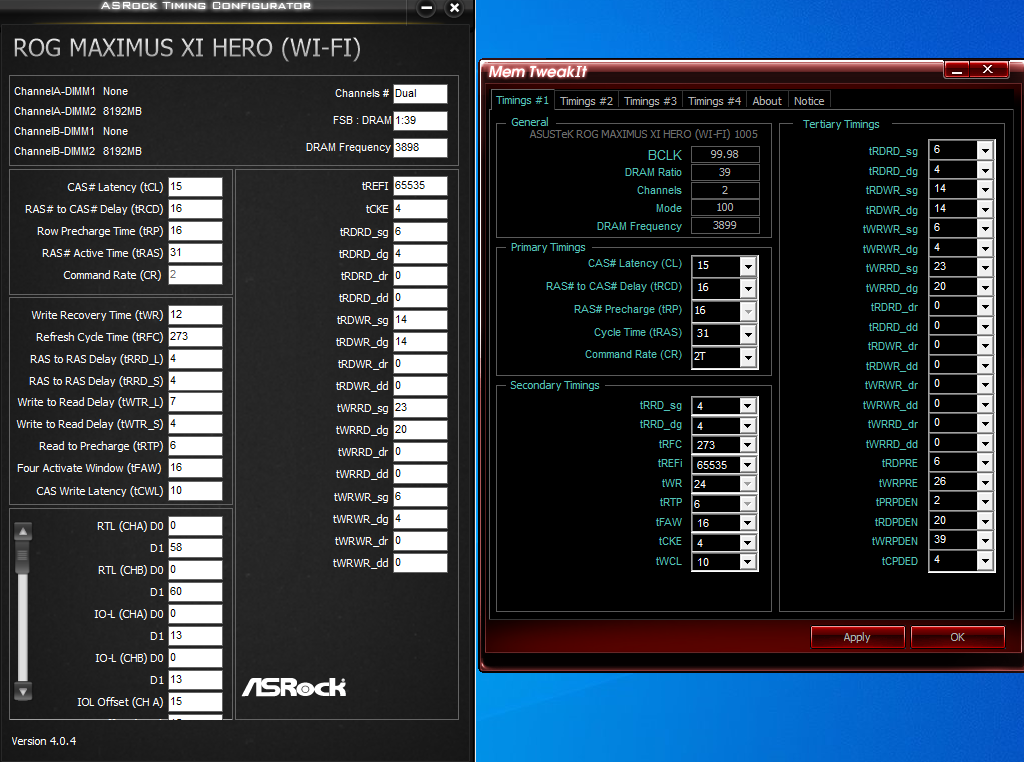Minimize the ASRock Timing Configurator window
This screenshot has height=762, width=1024.
click(x=426, y=8)
